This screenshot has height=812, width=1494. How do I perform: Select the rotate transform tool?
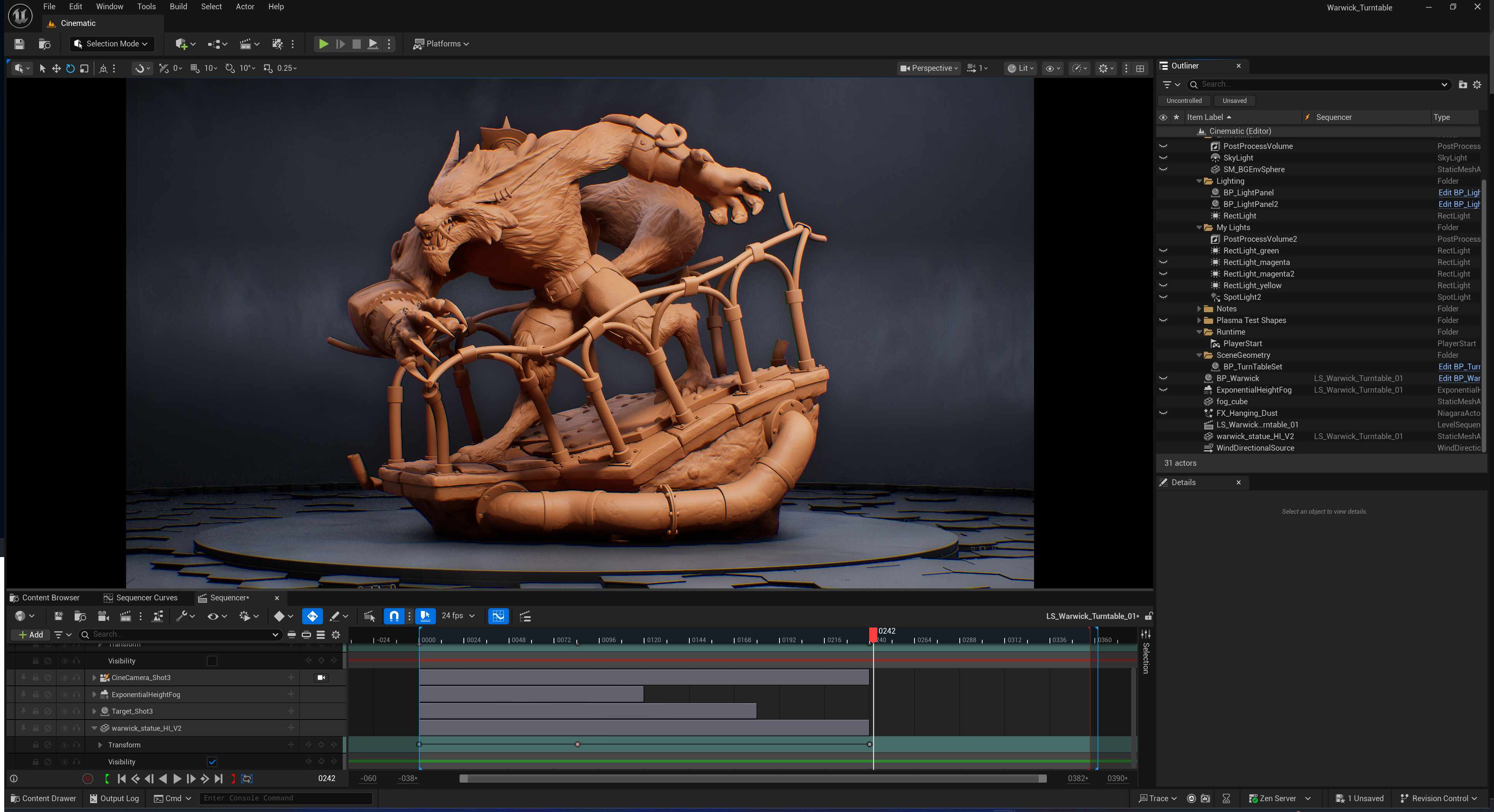coord(70,68)
